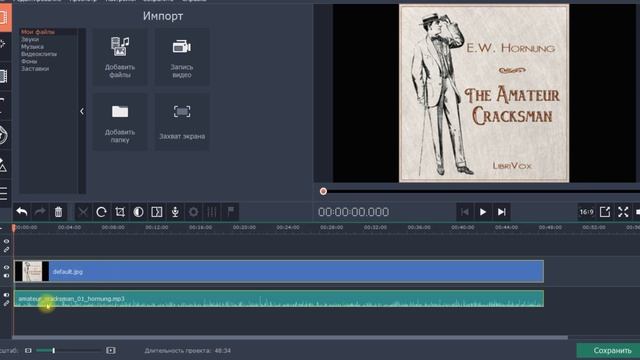The image size is (640, 360).
Task: Open the Callouts shapes tab in left sidebar
Action: (x=3, y=164)
